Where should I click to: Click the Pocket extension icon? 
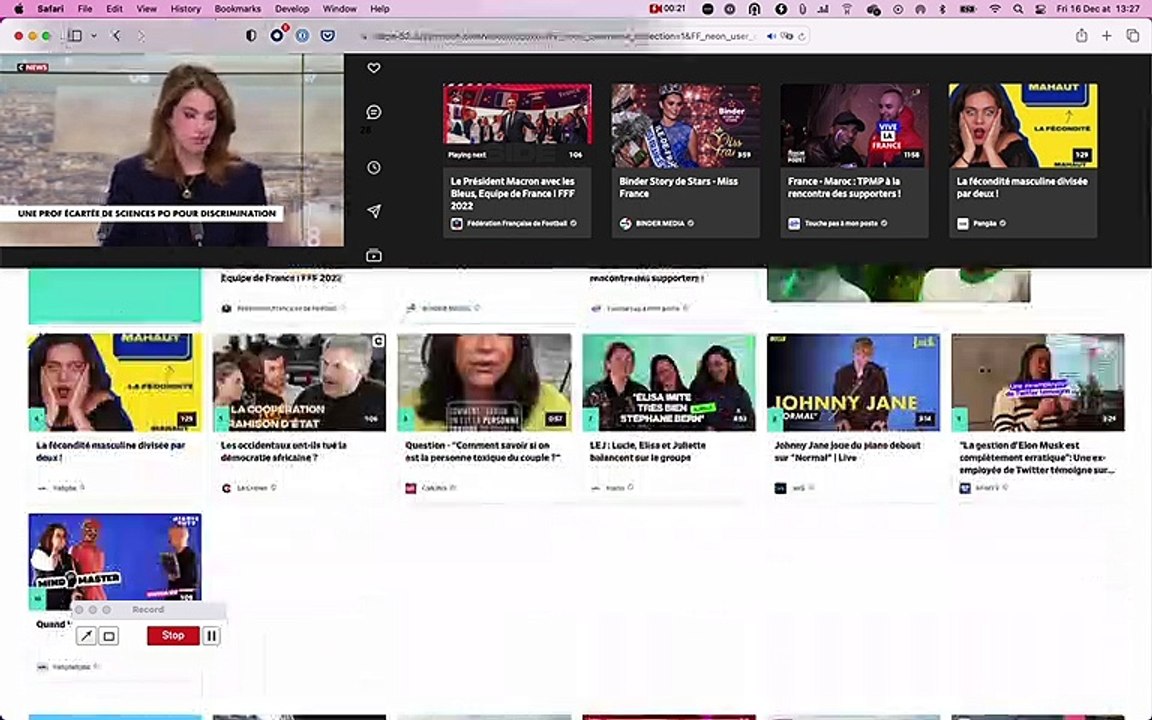328,35
